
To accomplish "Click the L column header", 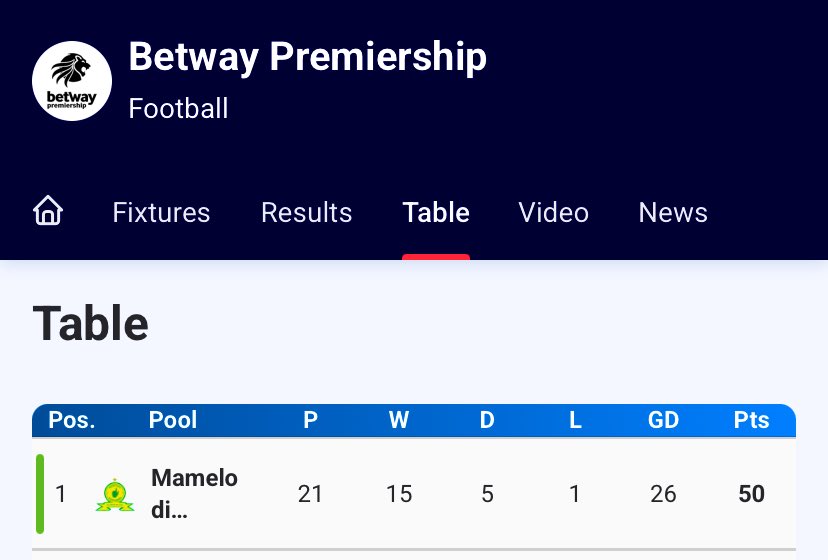I will [x=575, y=420].
